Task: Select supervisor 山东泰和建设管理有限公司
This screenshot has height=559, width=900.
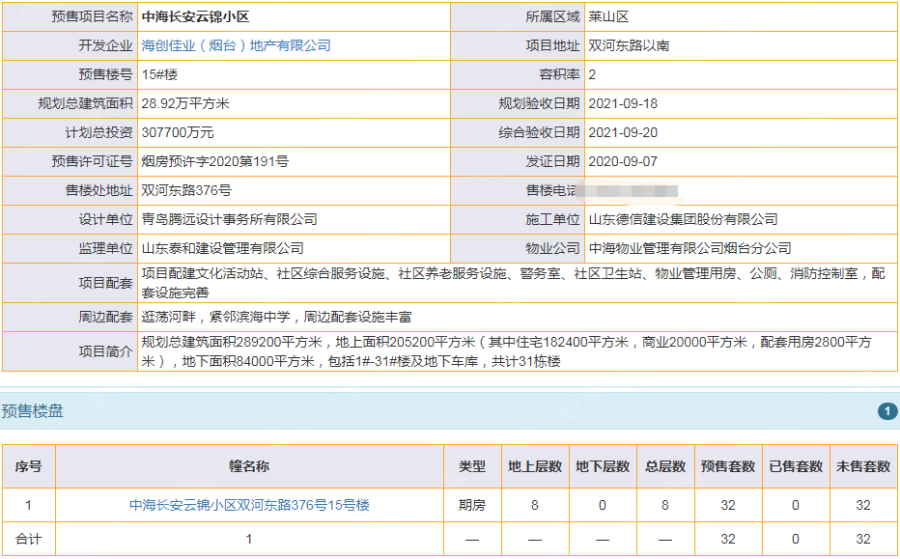Action: point(222,249)
